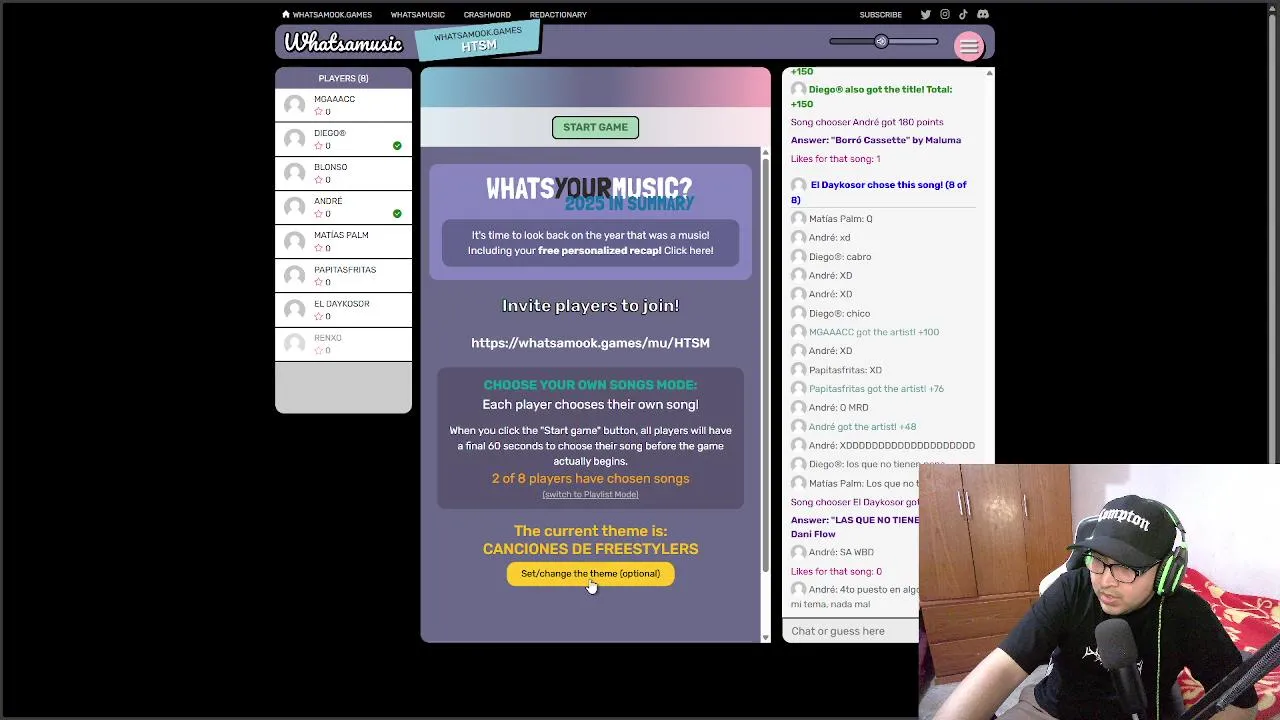Open the Discord icon link
This screenshot has width=1280, height=720.
coord(983,14)
